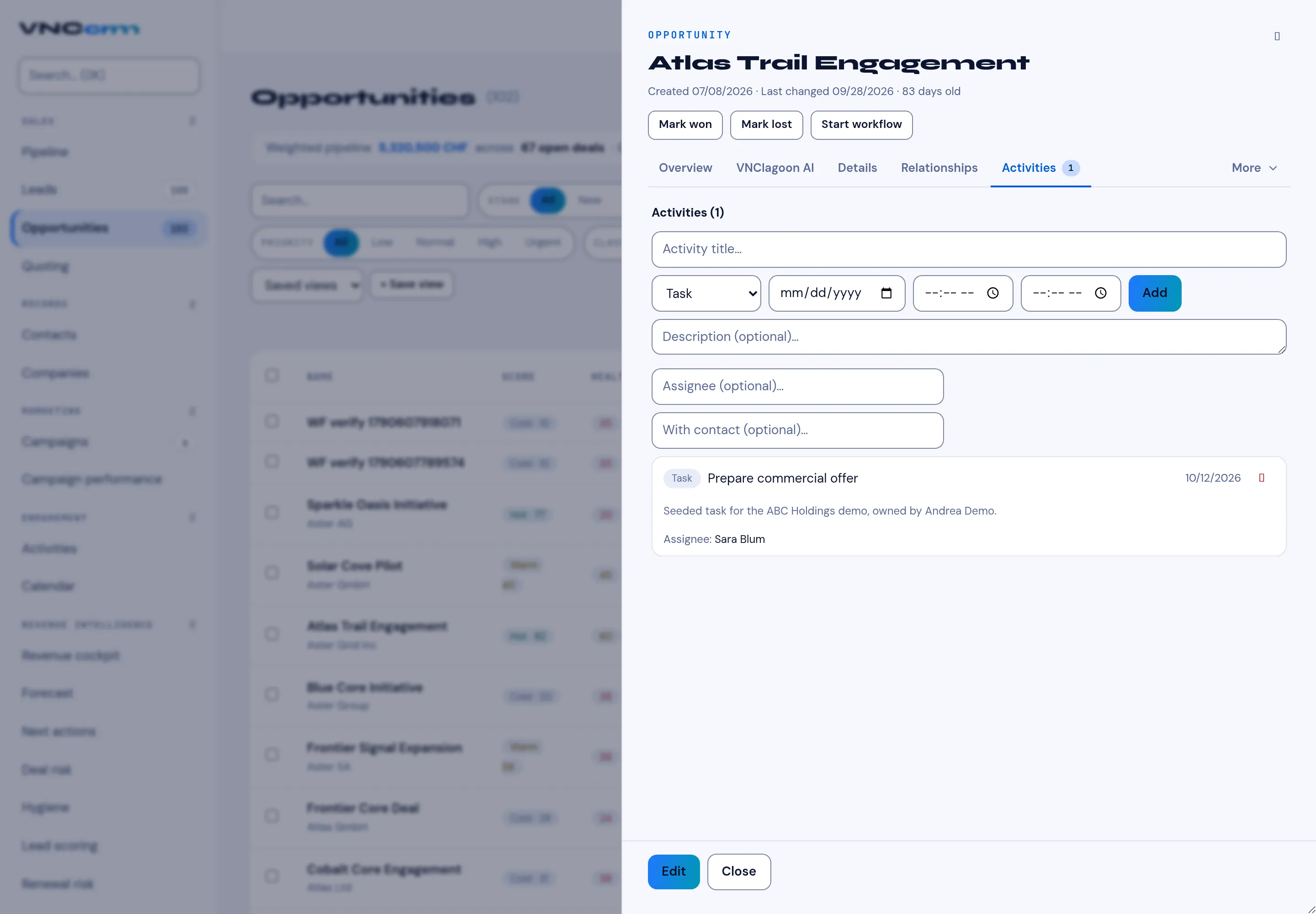Click the Edit button in the footer

(674, 871)
